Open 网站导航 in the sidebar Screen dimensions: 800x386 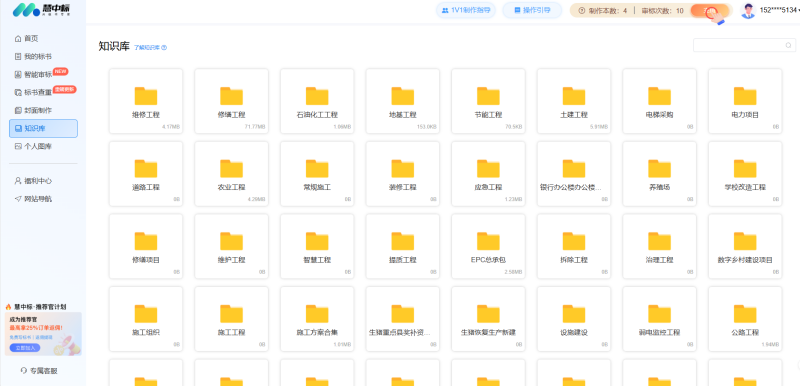33,199
